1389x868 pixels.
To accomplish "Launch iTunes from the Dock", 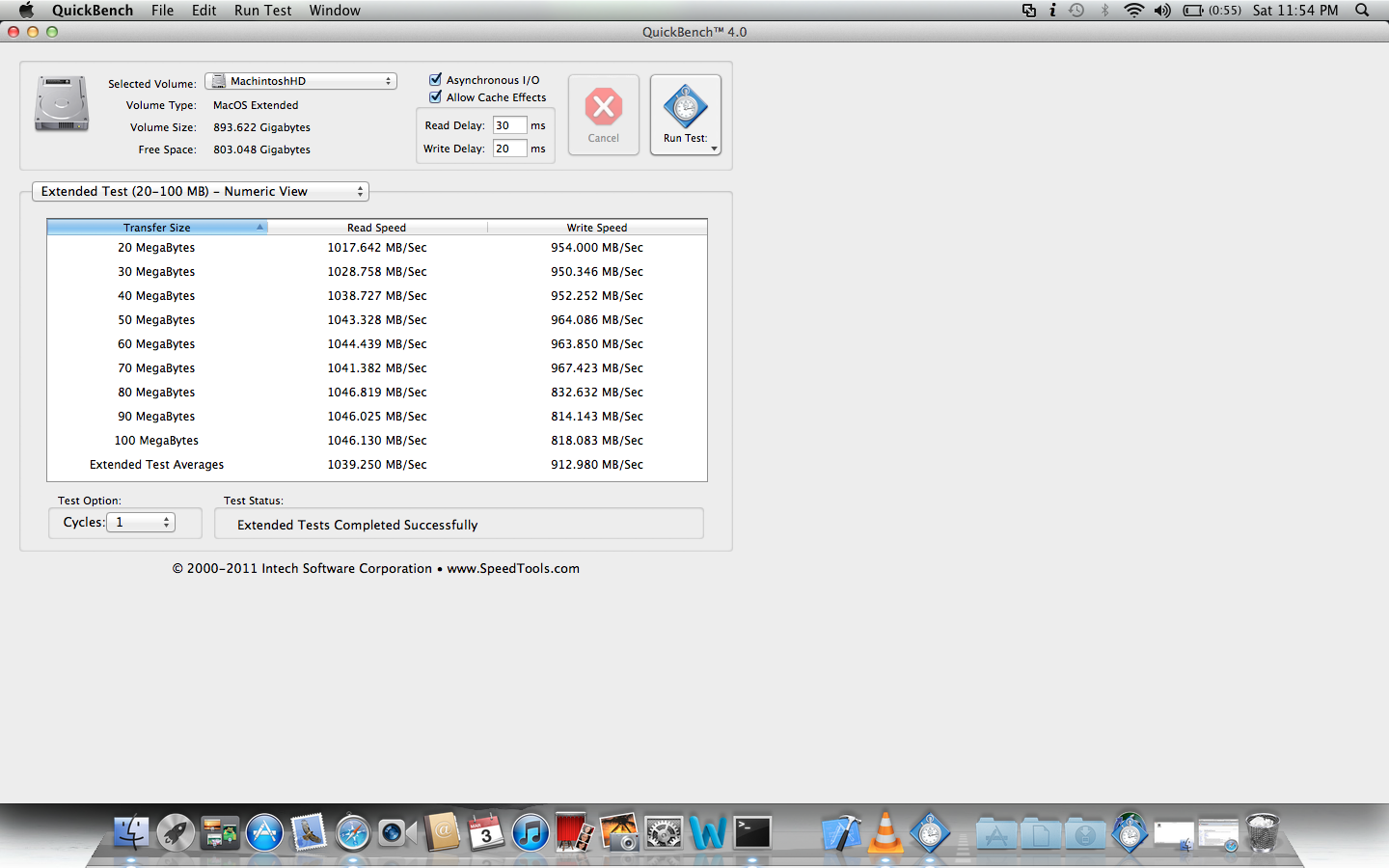I will [x=531, y=832].
